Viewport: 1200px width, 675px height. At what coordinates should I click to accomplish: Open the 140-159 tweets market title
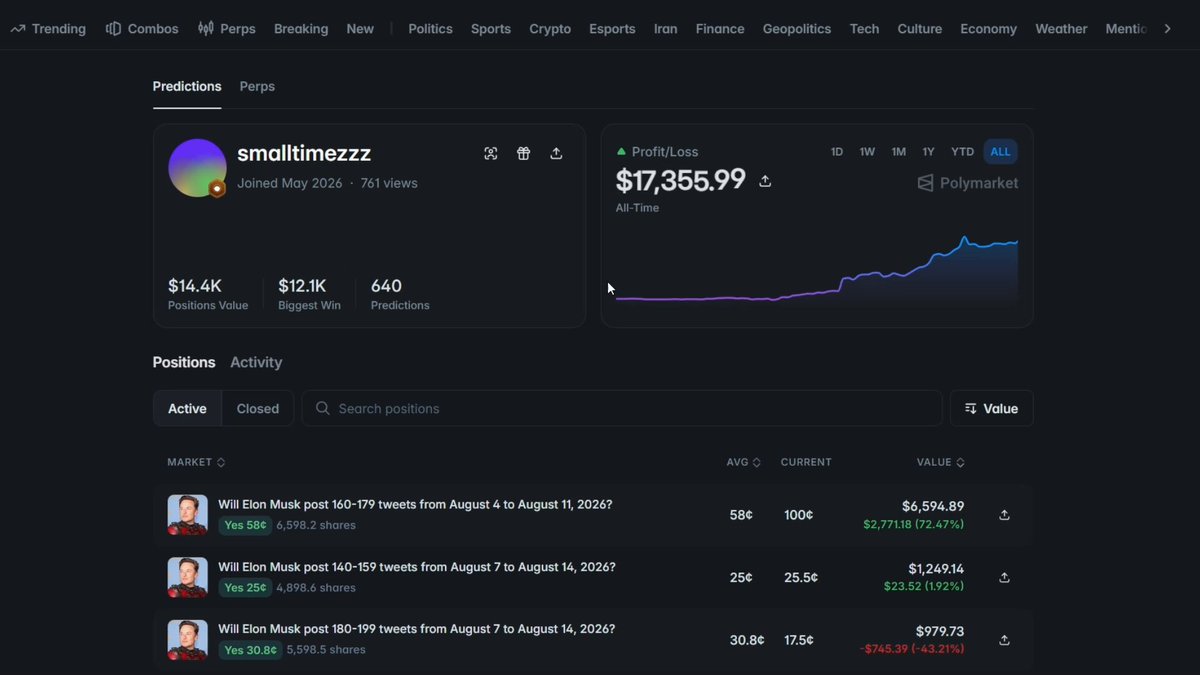coord(417,567)
